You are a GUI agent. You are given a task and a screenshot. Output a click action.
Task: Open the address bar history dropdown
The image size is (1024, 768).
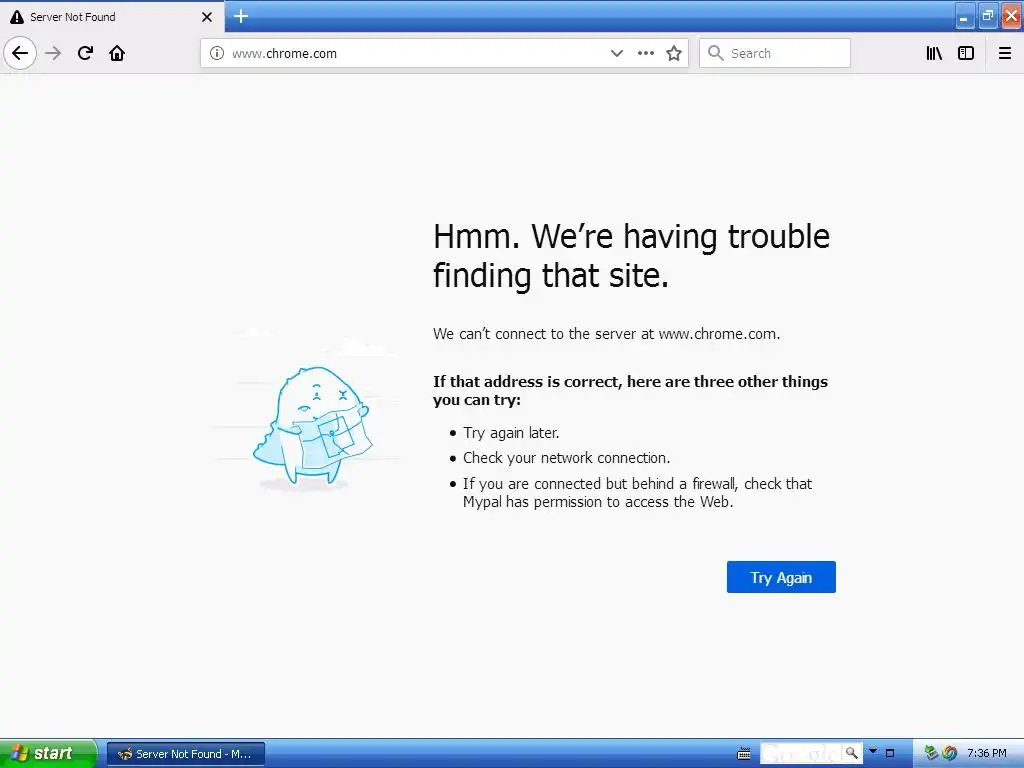coord(616,53)
